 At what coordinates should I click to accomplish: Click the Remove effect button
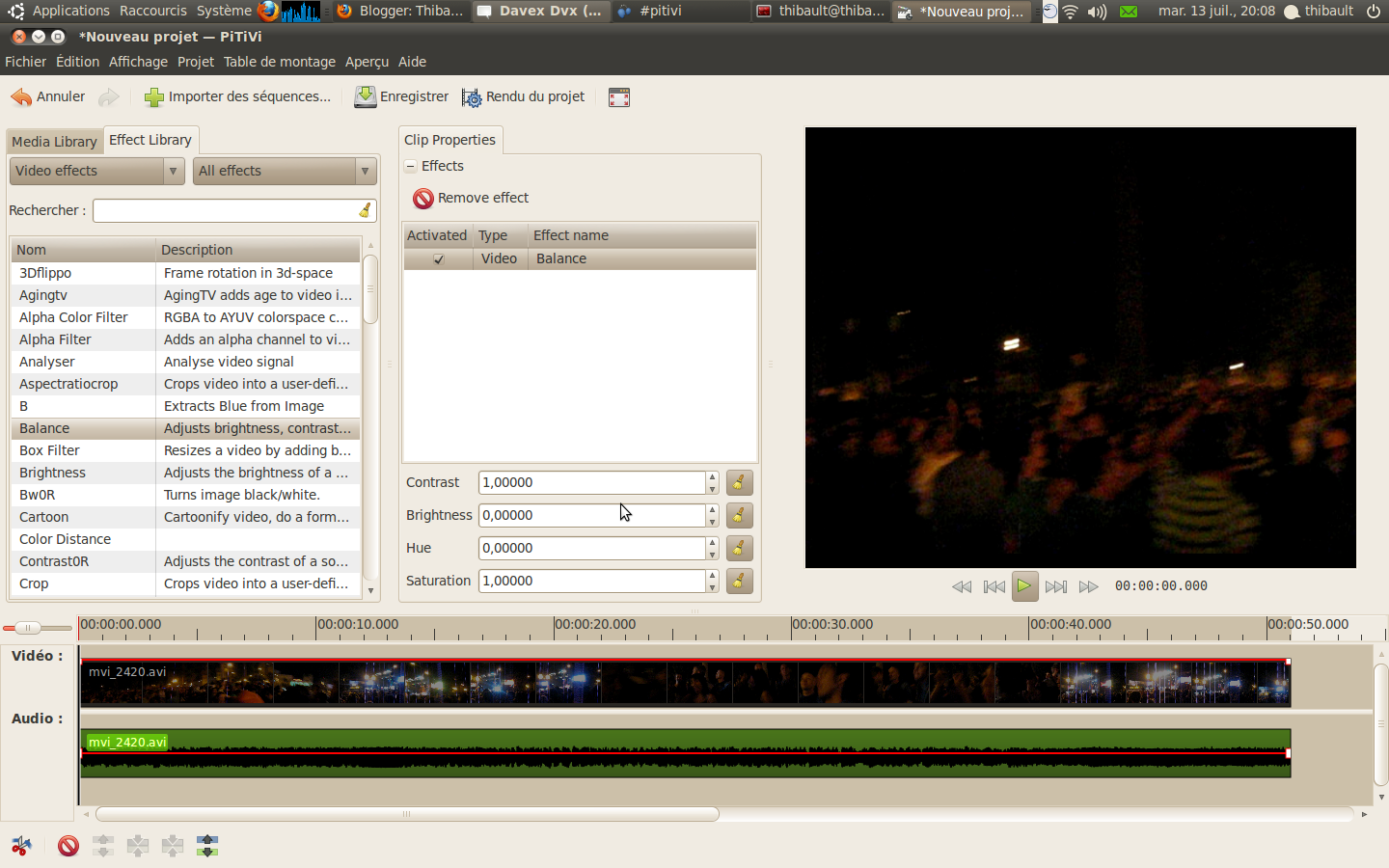click(x=472, y=198)
